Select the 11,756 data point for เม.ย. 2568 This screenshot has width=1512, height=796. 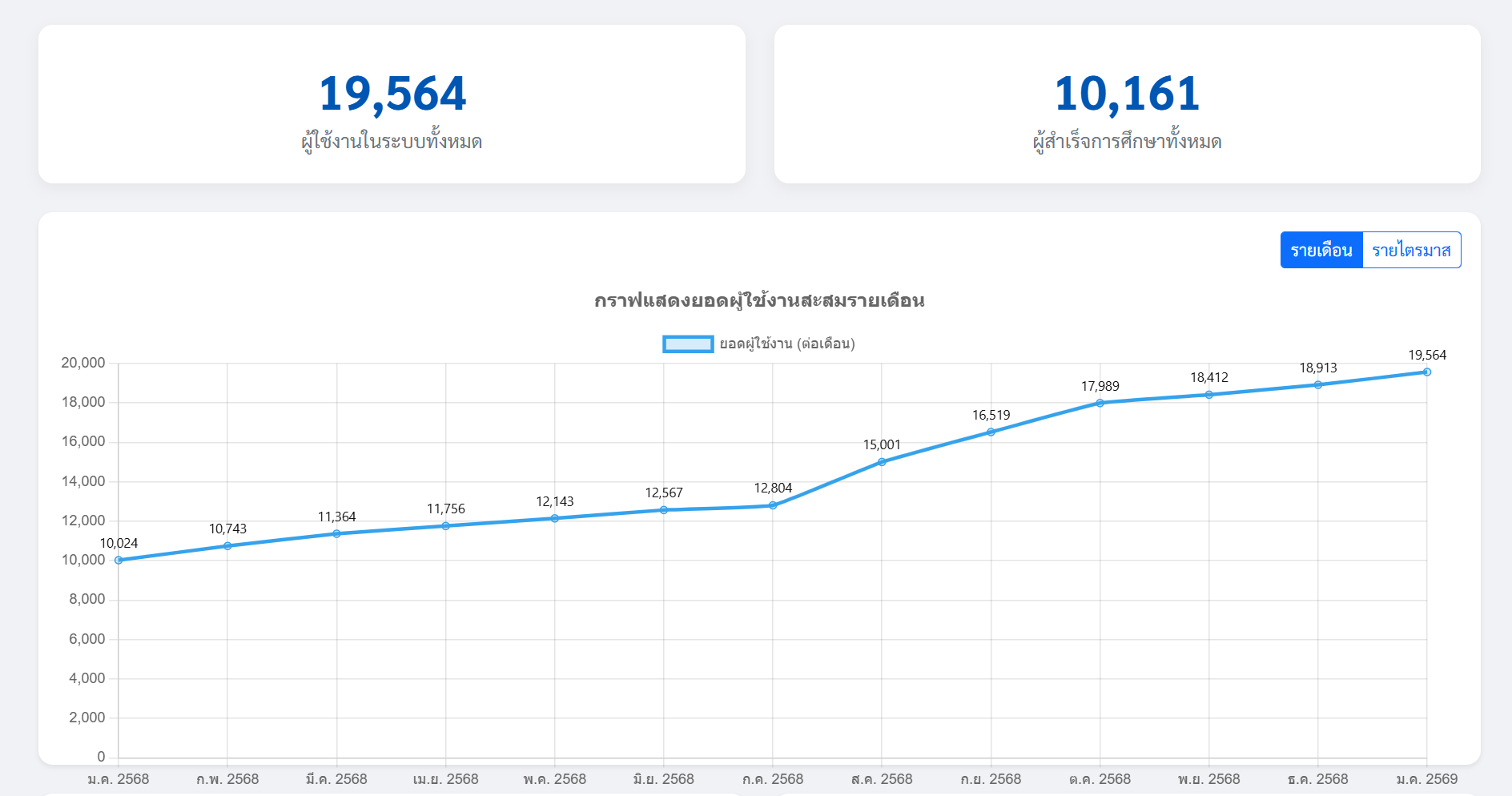tap(446, 525)
